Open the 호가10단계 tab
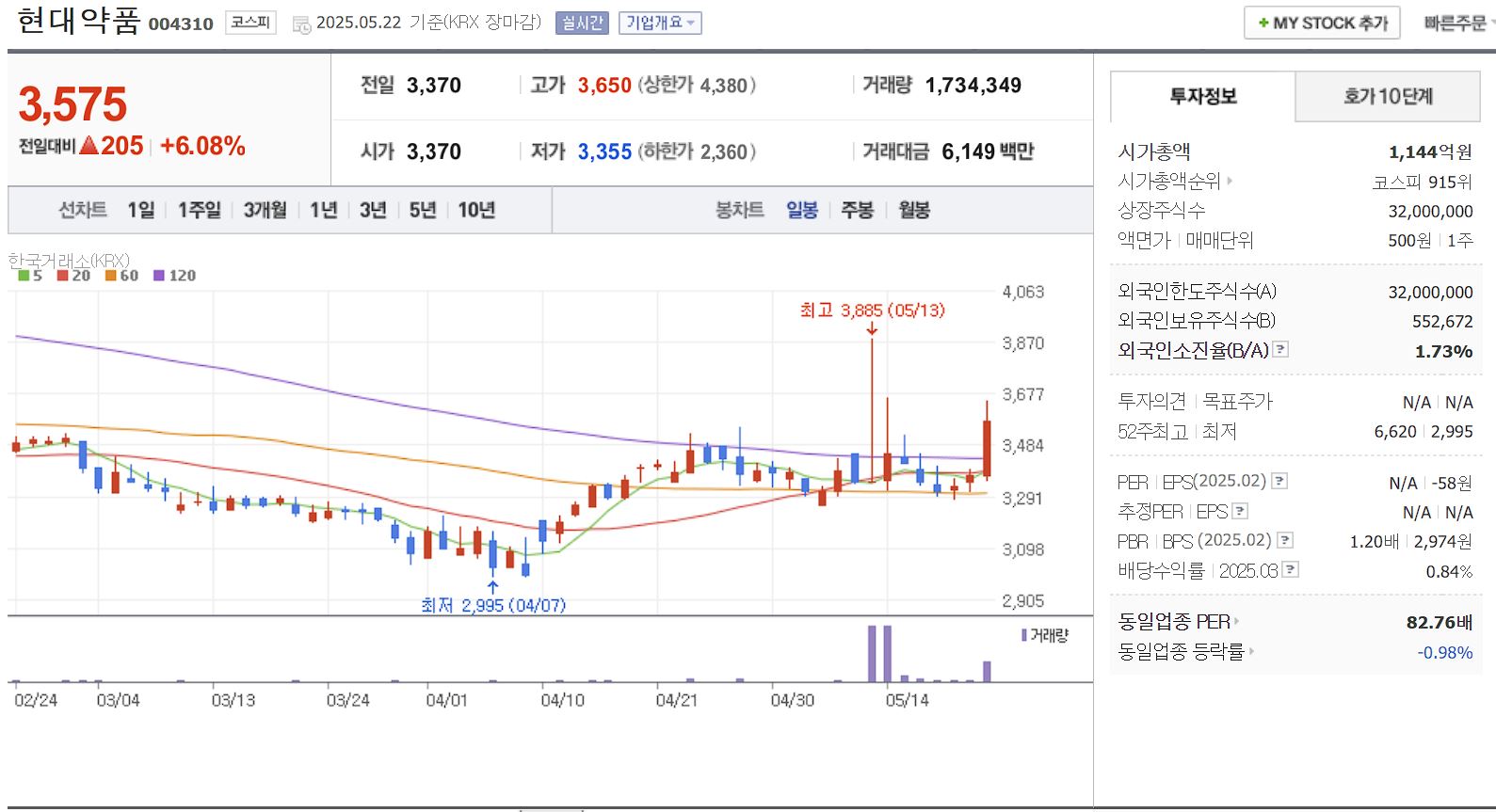The image size is (1496, 812). (x=1388, y=96)
